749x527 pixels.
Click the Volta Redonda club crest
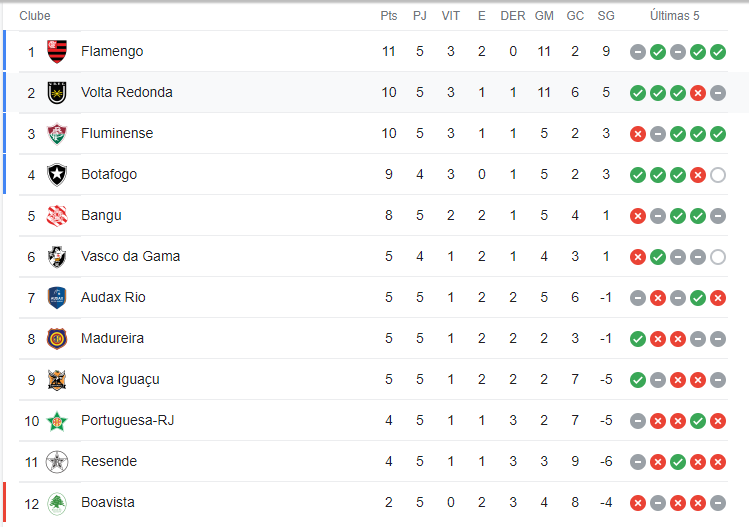(57, 93)
